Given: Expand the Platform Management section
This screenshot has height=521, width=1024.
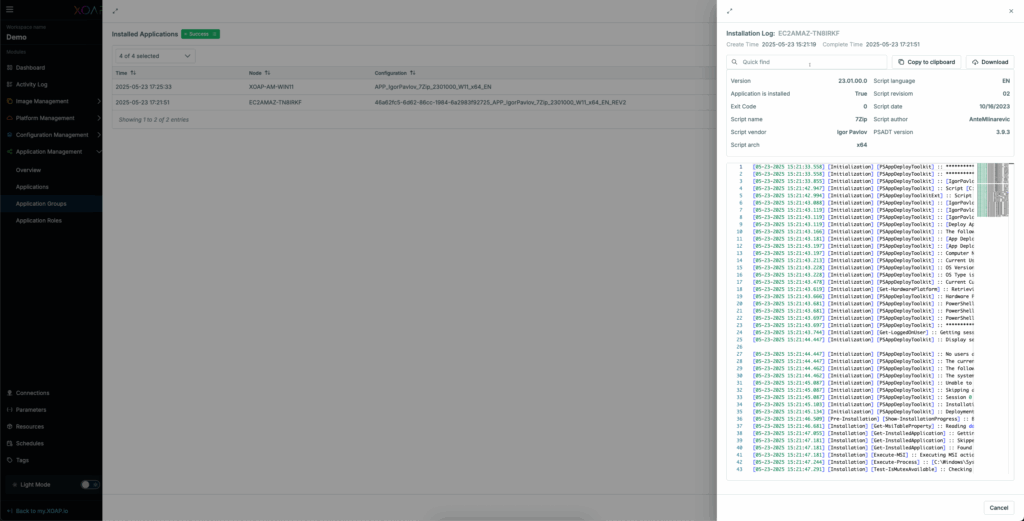Looking at the screenshot, I should 98,118.
